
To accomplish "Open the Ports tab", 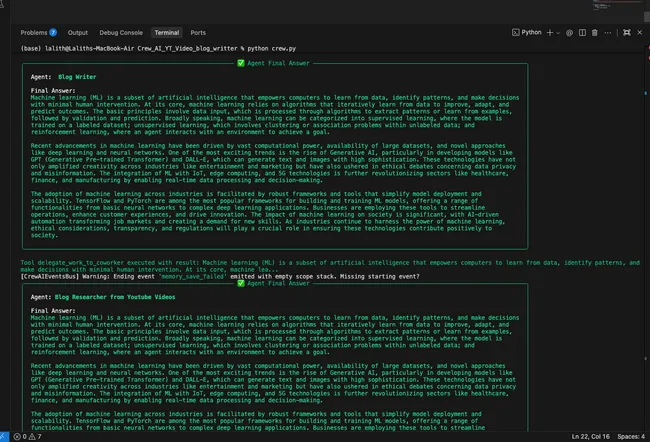I will click(198, 32).
